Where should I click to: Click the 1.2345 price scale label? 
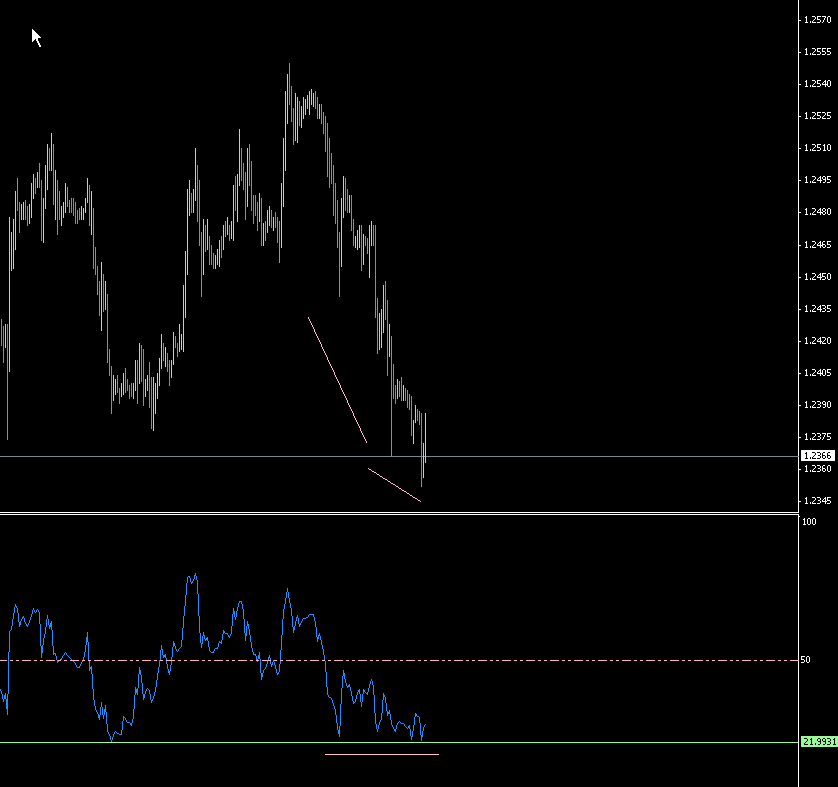(818, 501)
